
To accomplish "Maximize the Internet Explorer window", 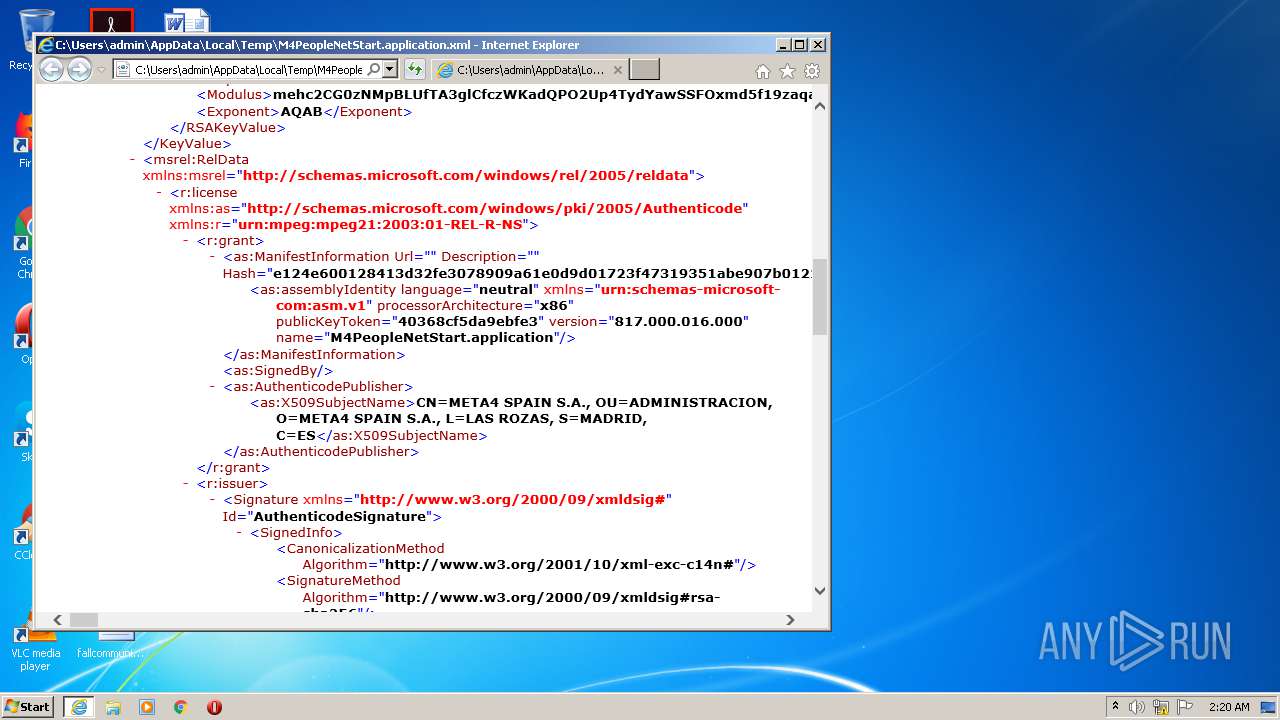I will [799, 45].
